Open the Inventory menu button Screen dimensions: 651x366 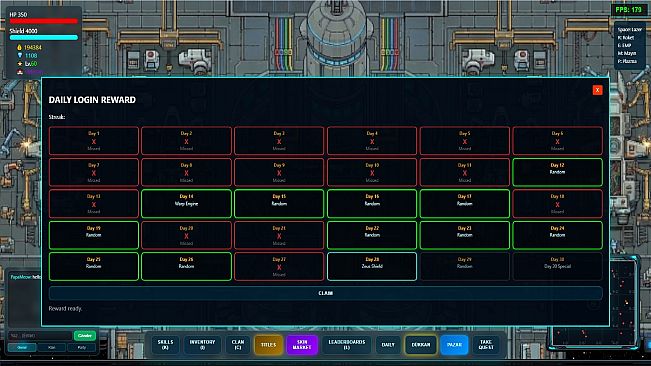202,345
